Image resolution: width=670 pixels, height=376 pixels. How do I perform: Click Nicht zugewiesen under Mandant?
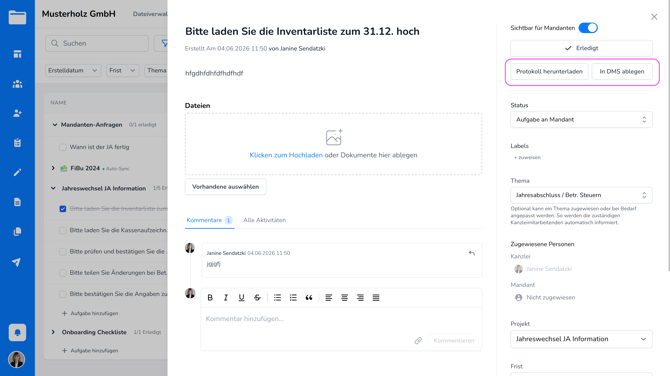pyautogui.click(x=545, y=297)
